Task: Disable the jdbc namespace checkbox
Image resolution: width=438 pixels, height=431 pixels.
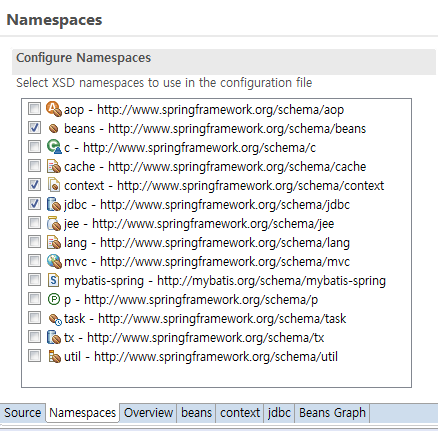Action: 34,204
